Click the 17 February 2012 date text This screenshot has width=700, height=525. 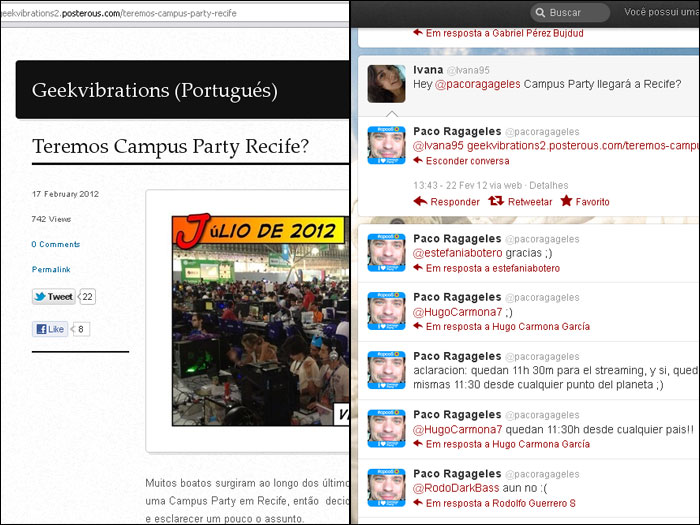point(65,194)
